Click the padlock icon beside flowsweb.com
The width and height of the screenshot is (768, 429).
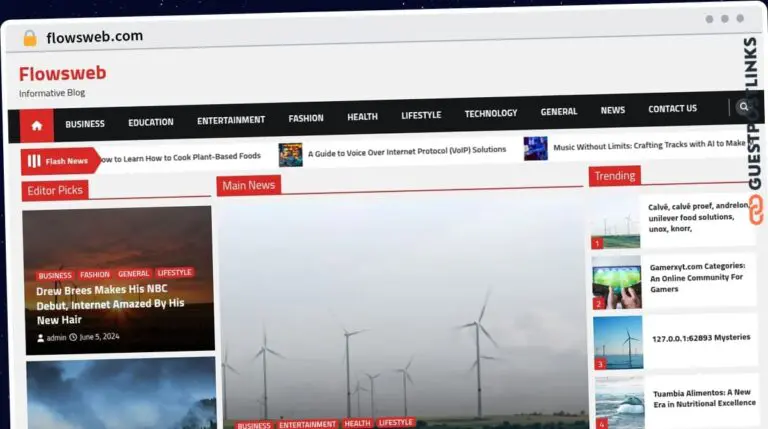[30, 38]
